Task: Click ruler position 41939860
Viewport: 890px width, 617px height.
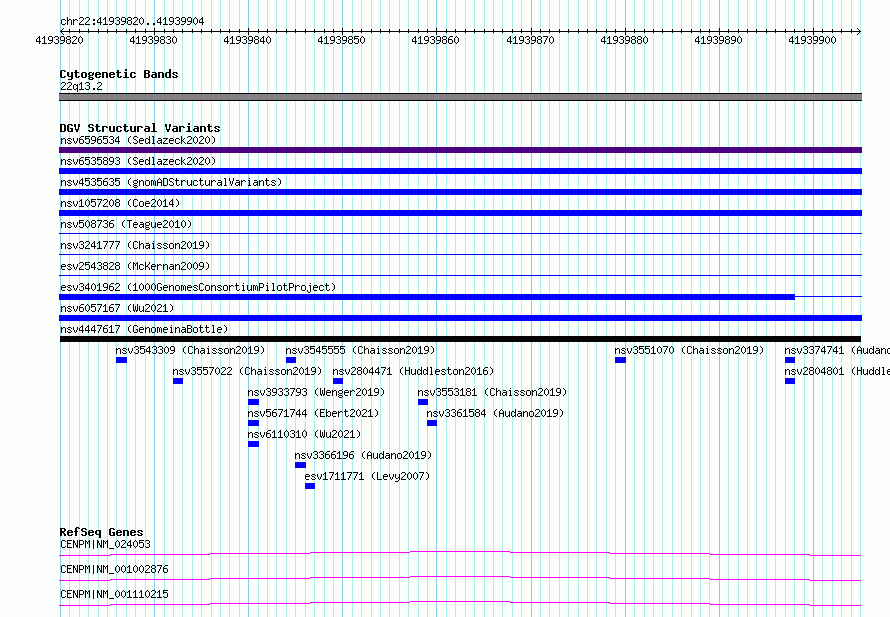Action: pyautogui.click(x=435, y=40)
